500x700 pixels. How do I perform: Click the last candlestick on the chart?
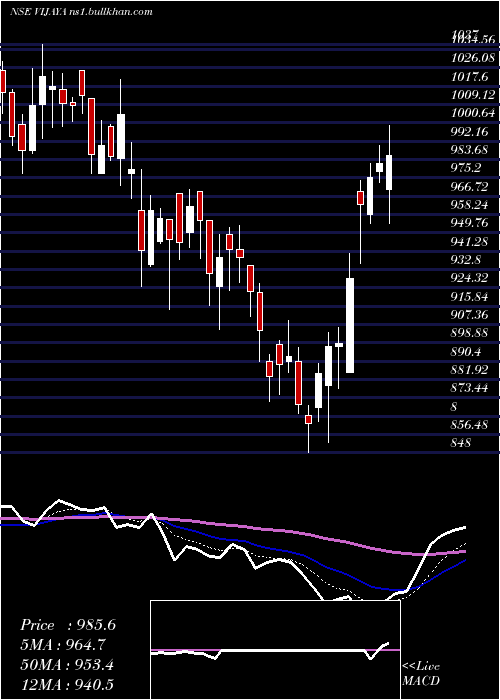click(389, 172)
